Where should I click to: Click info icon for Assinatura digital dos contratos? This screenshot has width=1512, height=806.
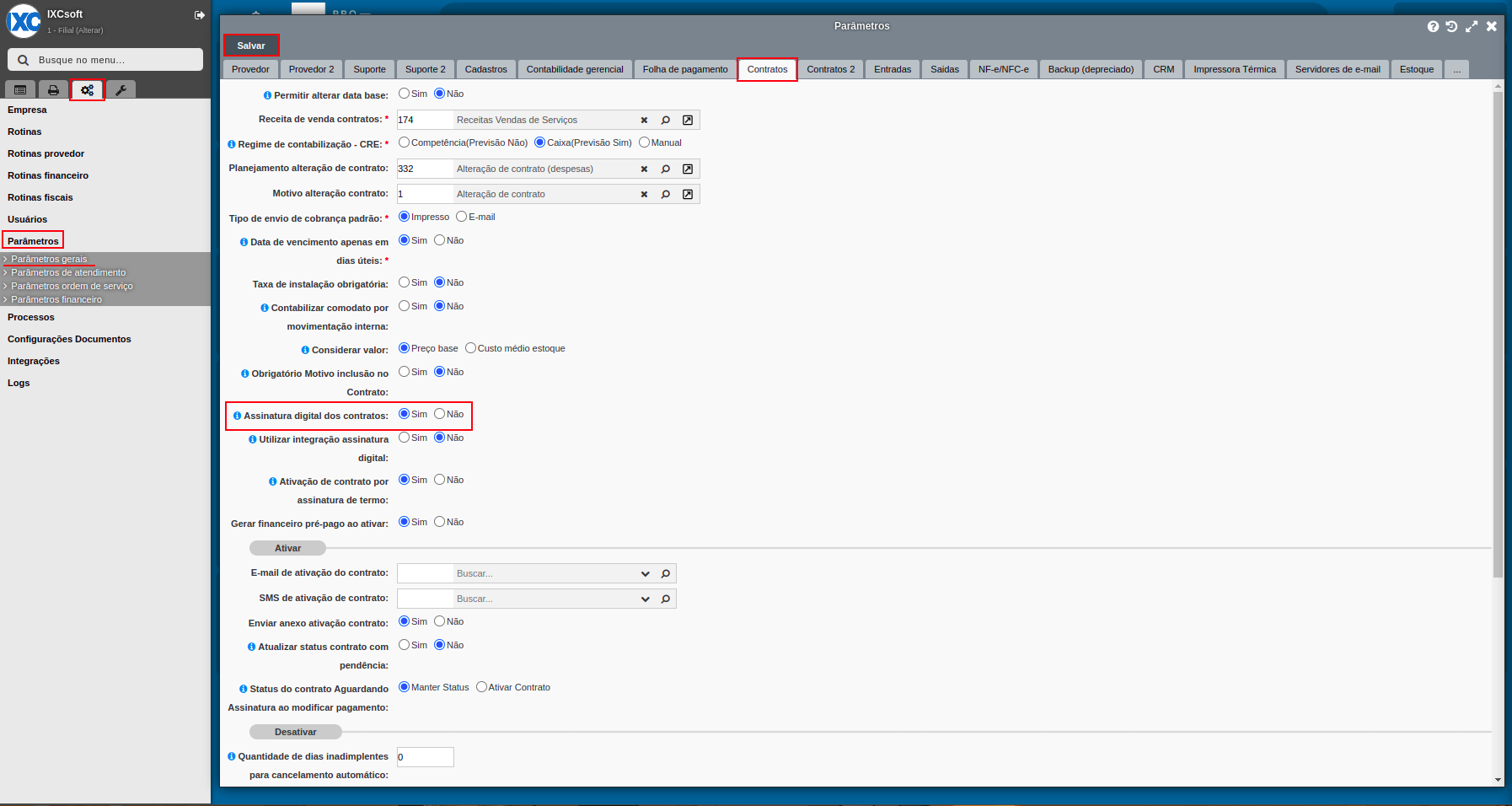[238, 416]
